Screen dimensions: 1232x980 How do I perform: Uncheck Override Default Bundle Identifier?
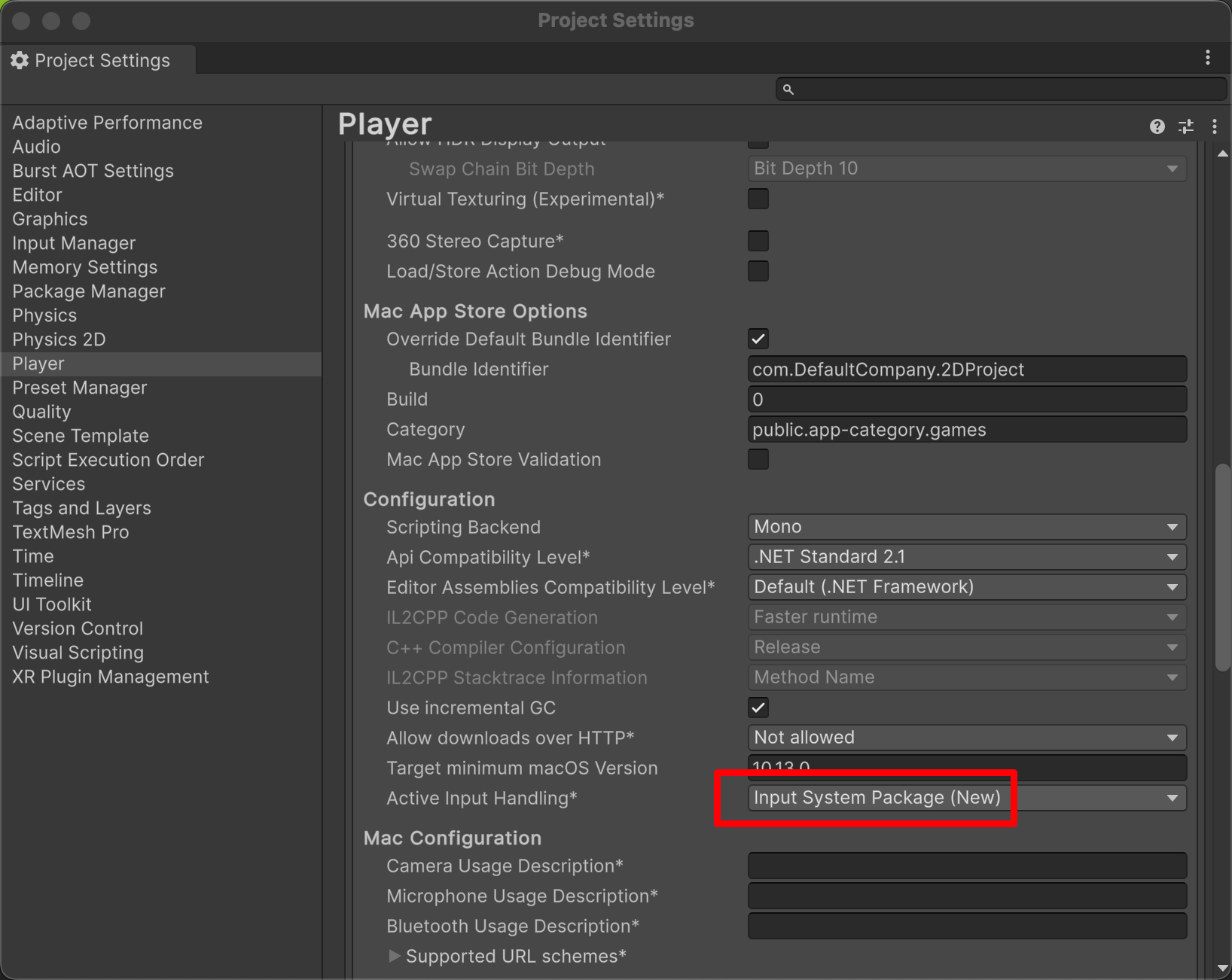tap(758, 339)
